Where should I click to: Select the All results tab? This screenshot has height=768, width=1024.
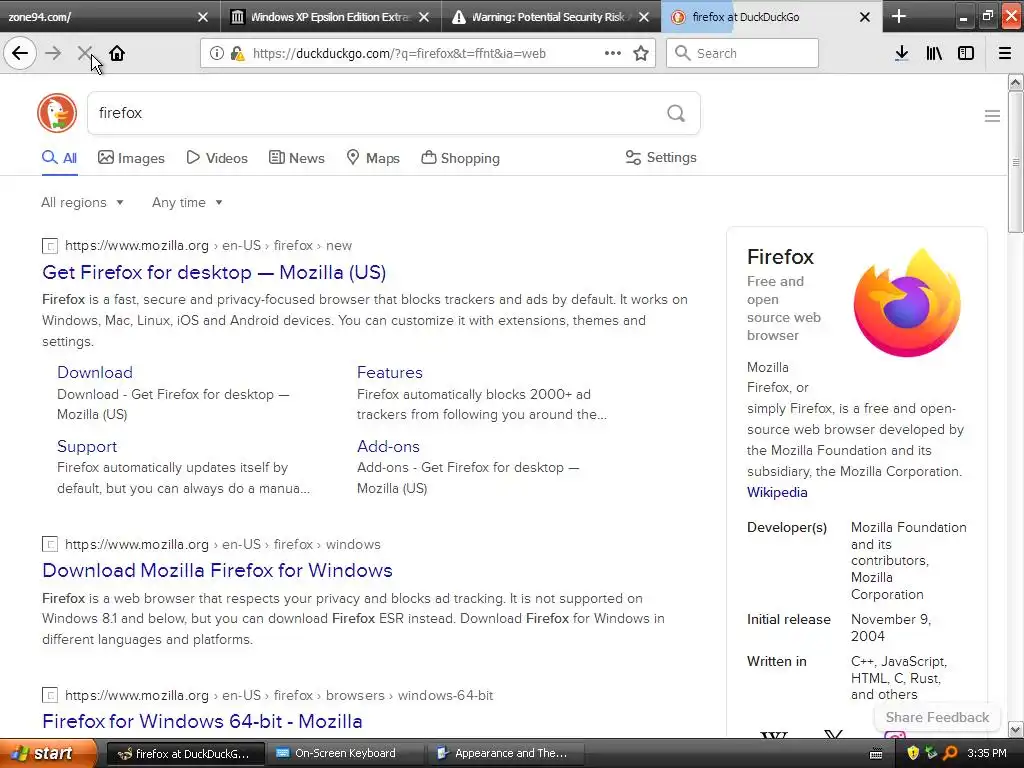tap(59, 157)
